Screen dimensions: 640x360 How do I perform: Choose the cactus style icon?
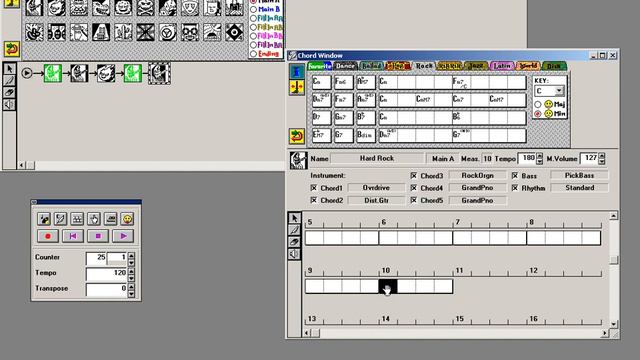tap(123, 32)
